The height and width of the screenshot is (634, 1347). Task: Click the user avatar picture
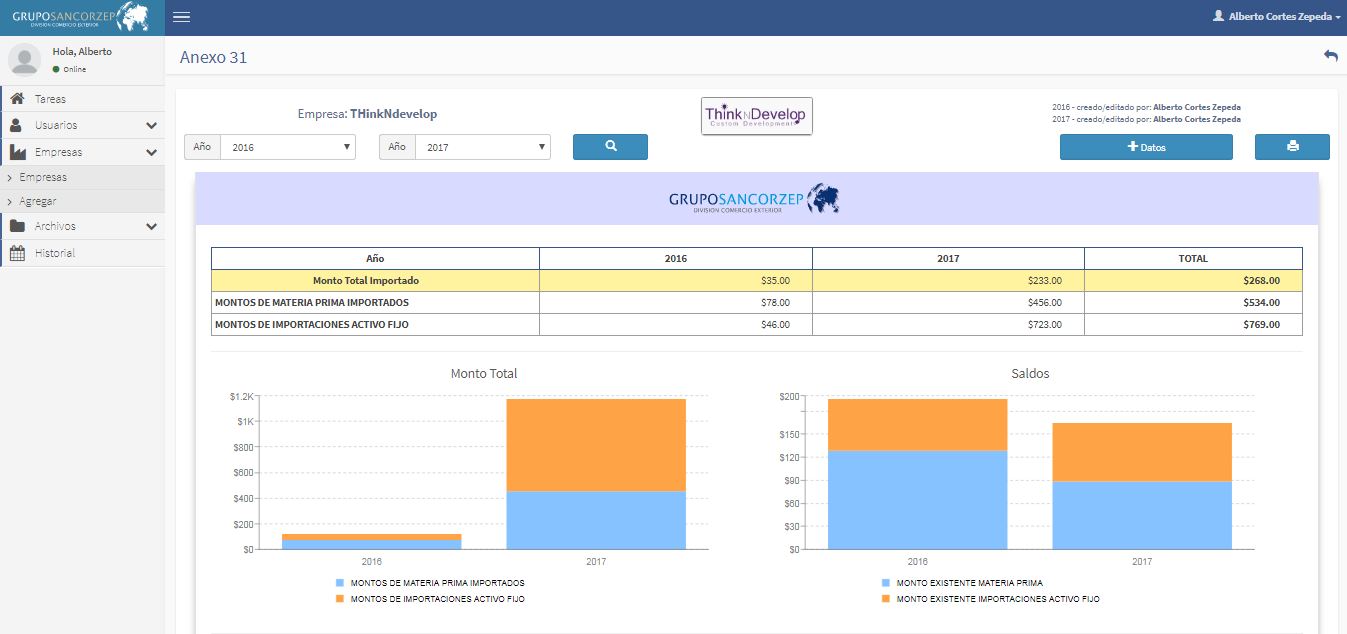[x=24, y=60]
